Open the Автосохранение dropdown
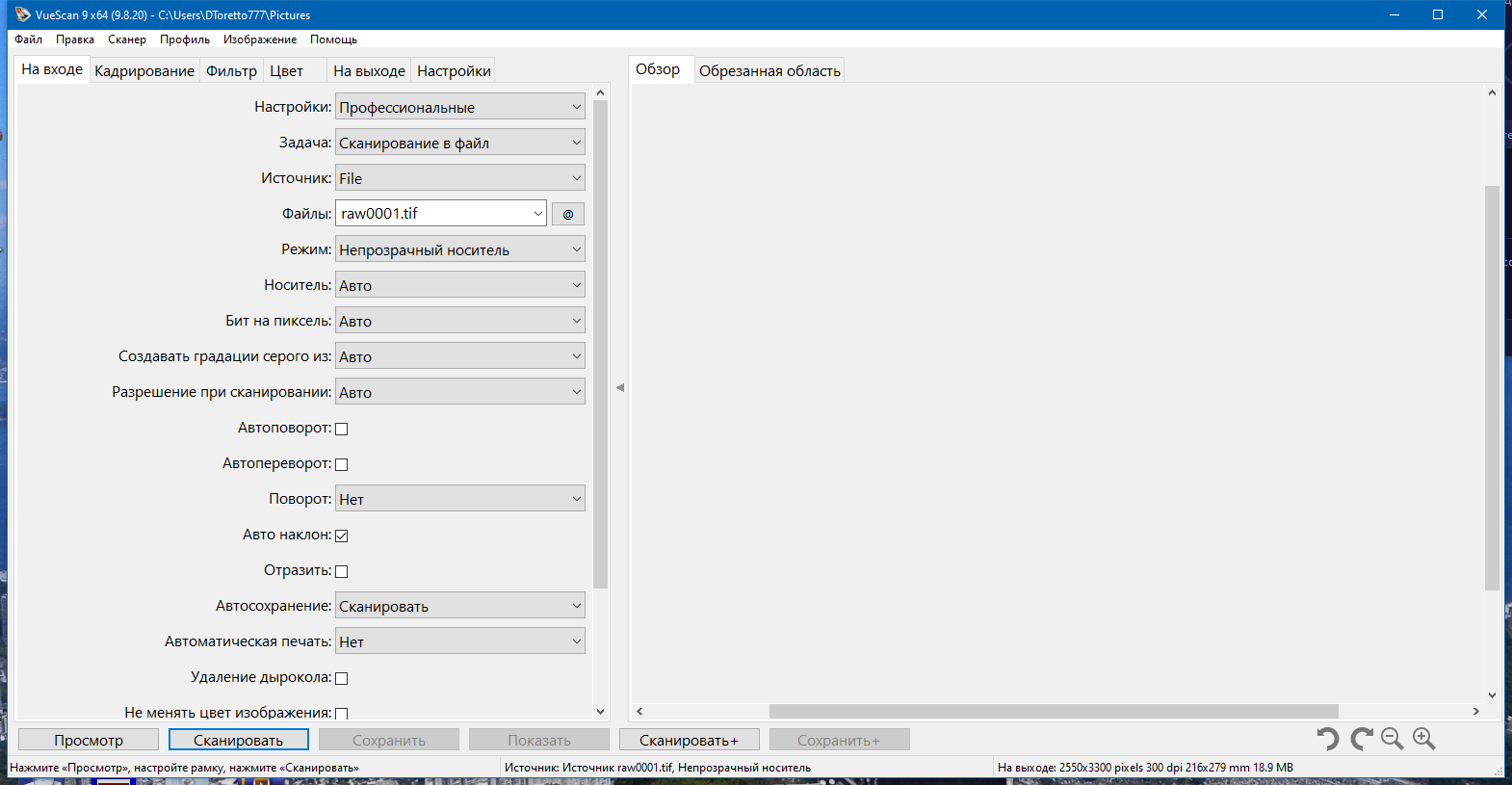The image size is (1512, 785). click(x=460, y=606)
